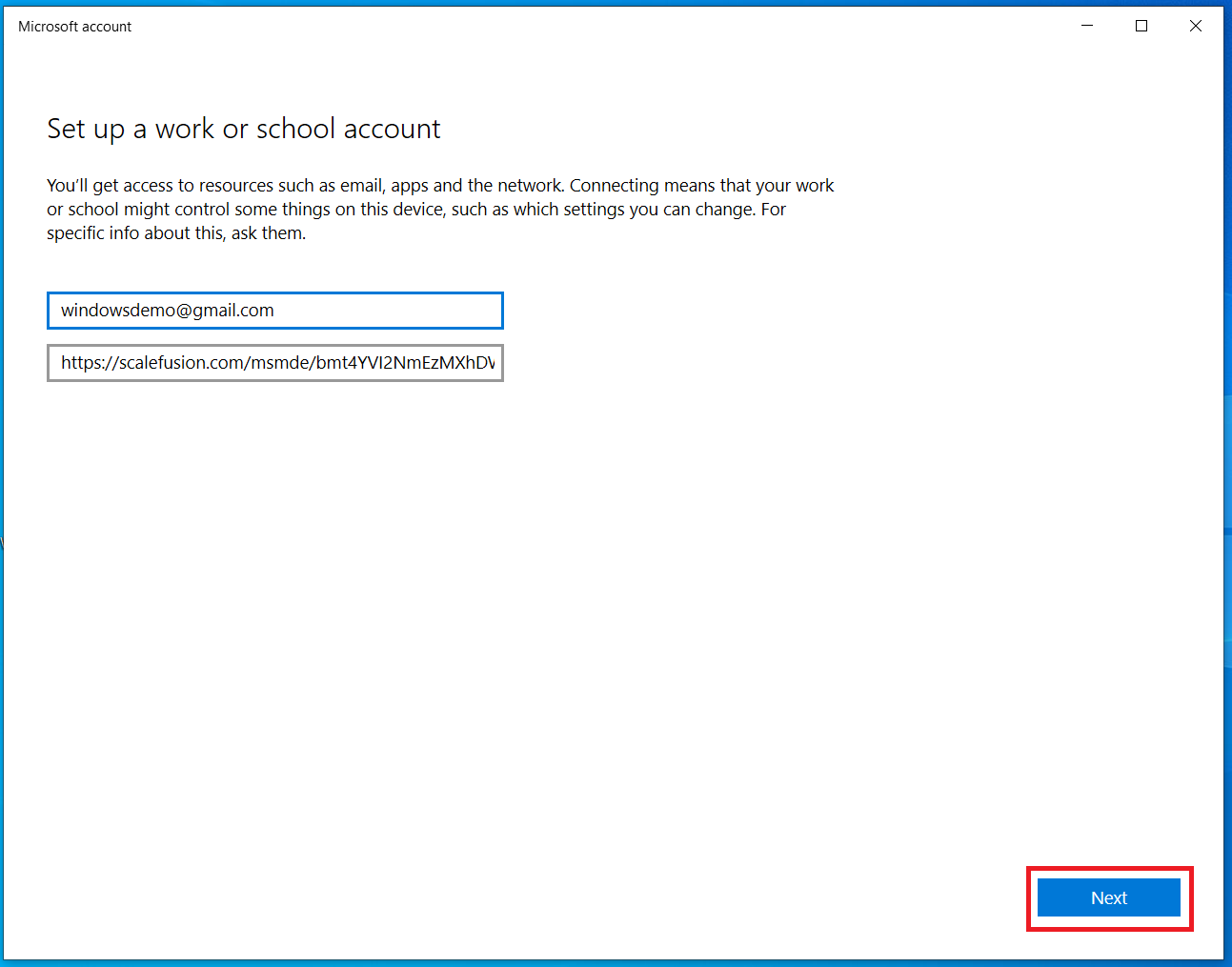Image resolution: width=1232 pixels, height=967 pixels.
Task: Focus the windowsdemo@gmail.com email field
Action: point(275,311)
